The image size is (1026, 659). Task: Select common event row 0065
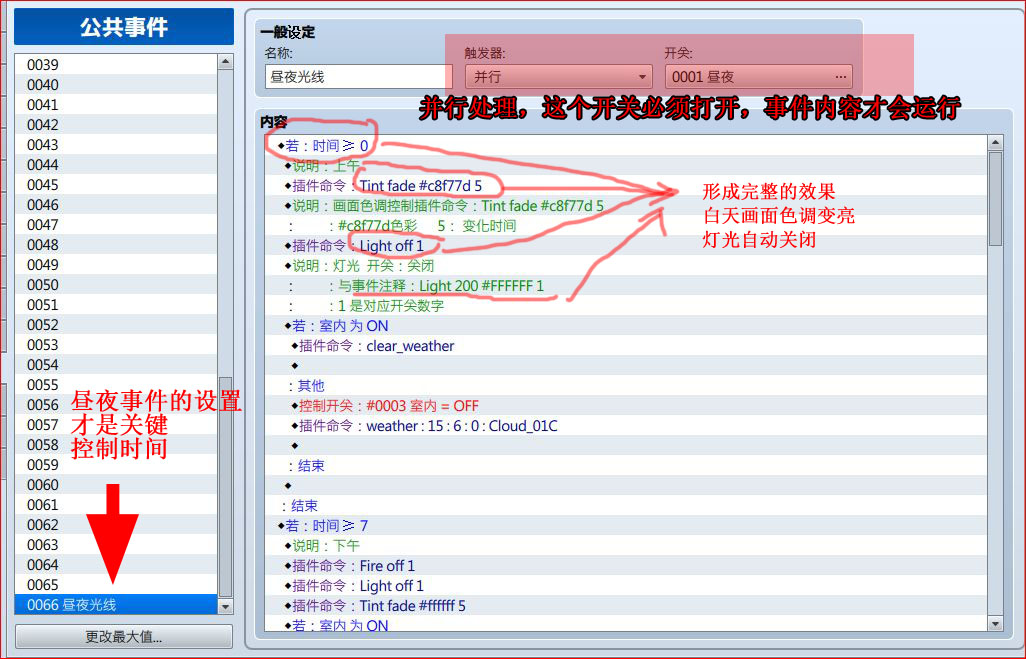tap(116, 584)
